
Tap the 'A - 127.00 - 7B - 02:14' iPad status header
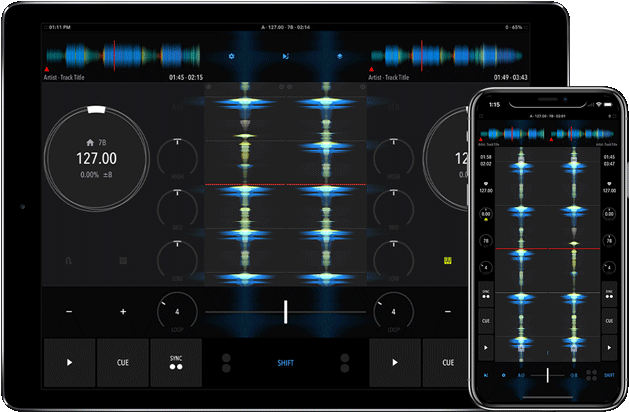286,27
